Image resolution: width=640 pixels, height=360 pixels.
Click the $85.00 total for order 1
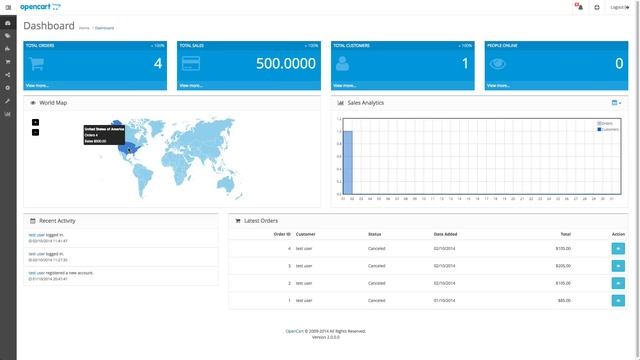(564, 300)
